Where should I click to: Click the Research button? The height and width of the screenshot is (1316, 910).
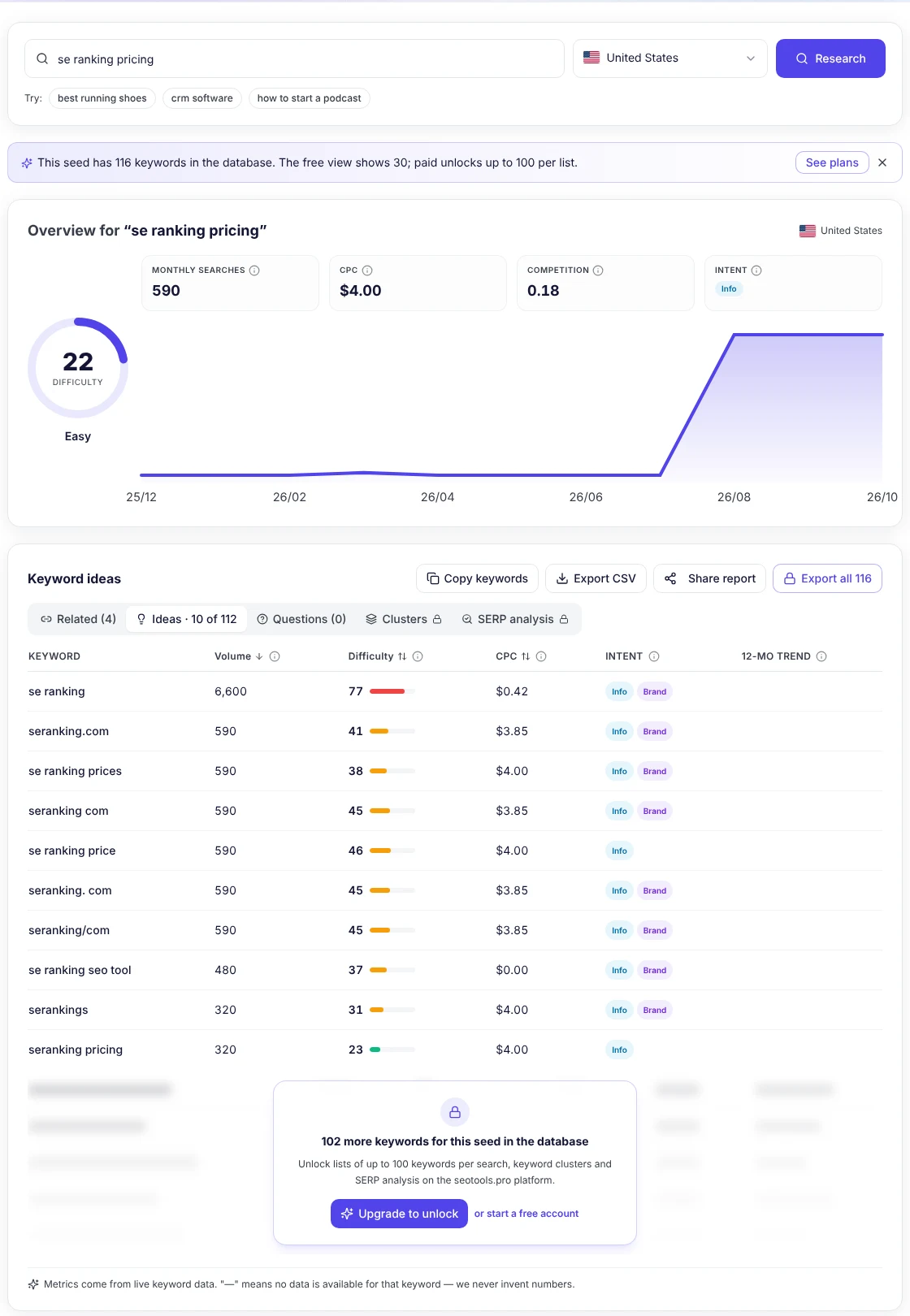click(830, 58)
